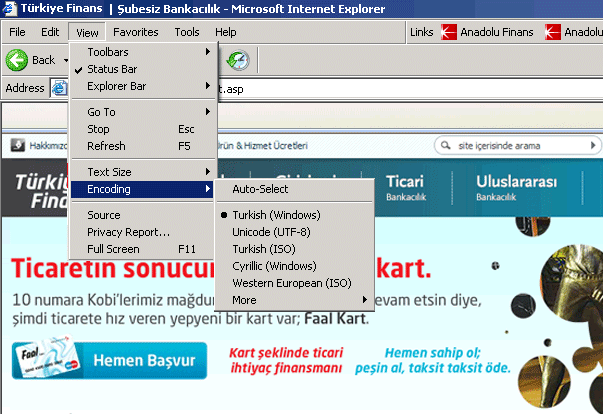Click the Address bar URL field
Image resolution: width=603 pixels, height=414 pixels.
pos(409,89)
